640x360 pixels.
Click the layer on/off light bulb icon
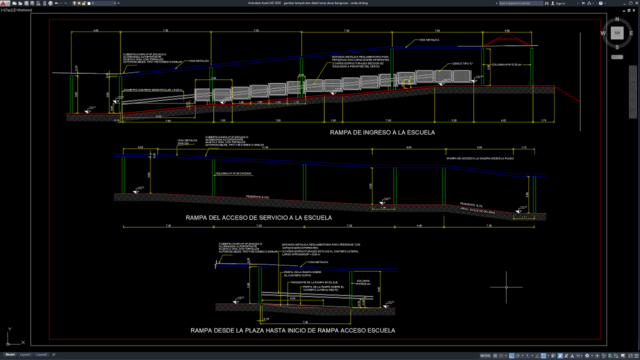[x=74, y=3]
